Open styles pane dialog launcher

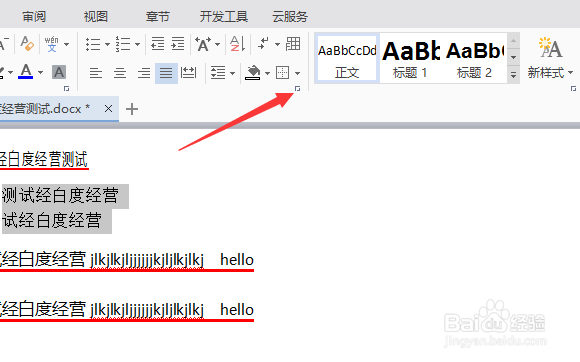pos(573,89)
